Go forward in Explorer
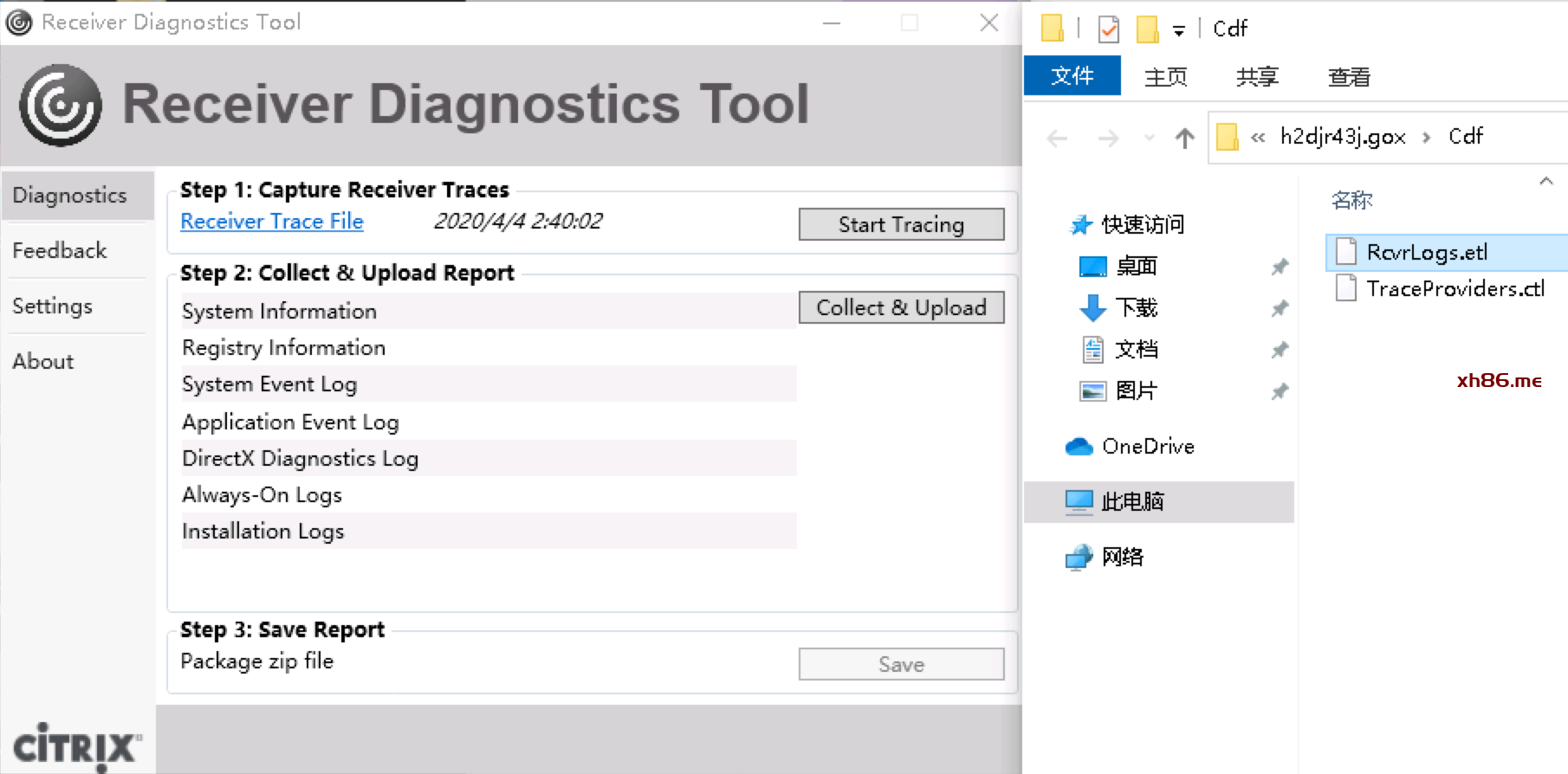The image size is (1568, 774). pyautogui.click(x=1108, y=138)
